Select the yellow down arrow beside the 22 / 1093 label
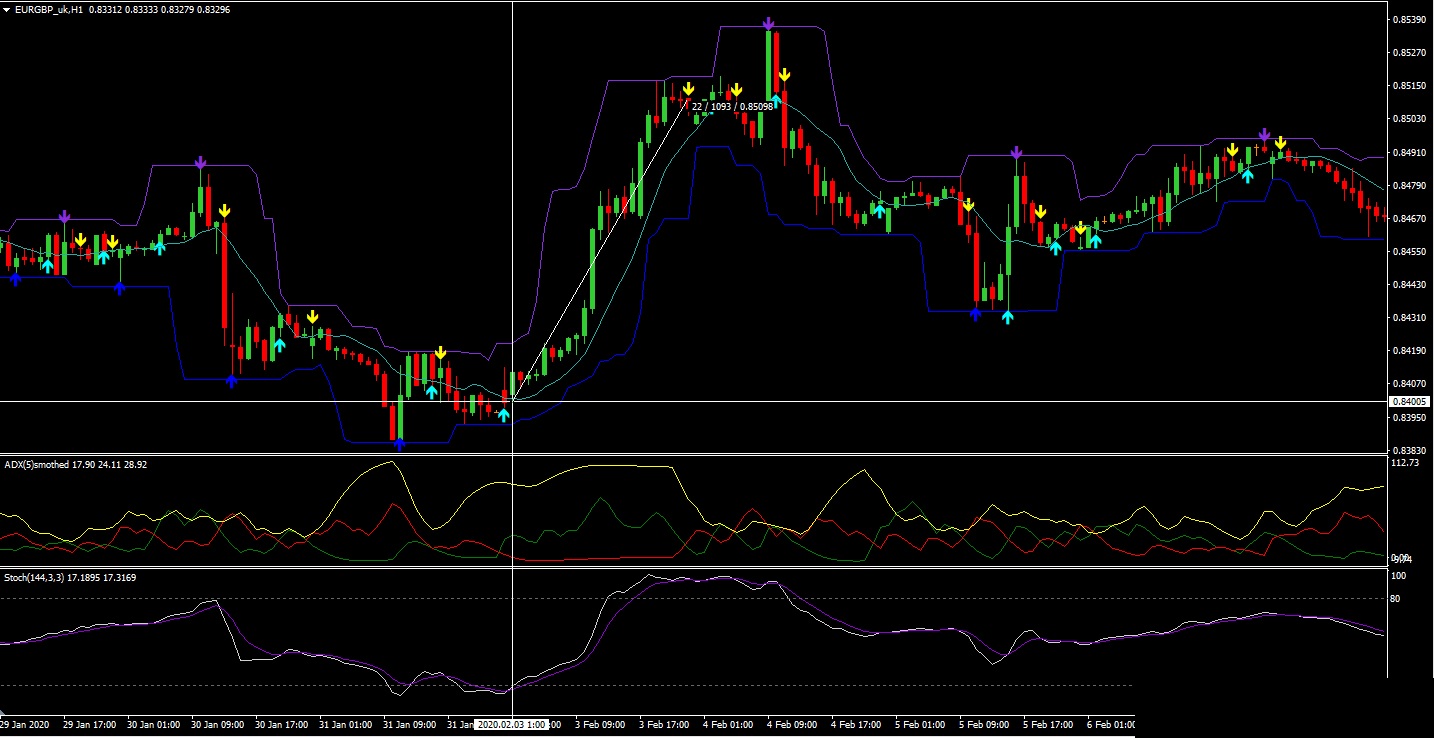The image size is (1434, 738). (689, 90)
